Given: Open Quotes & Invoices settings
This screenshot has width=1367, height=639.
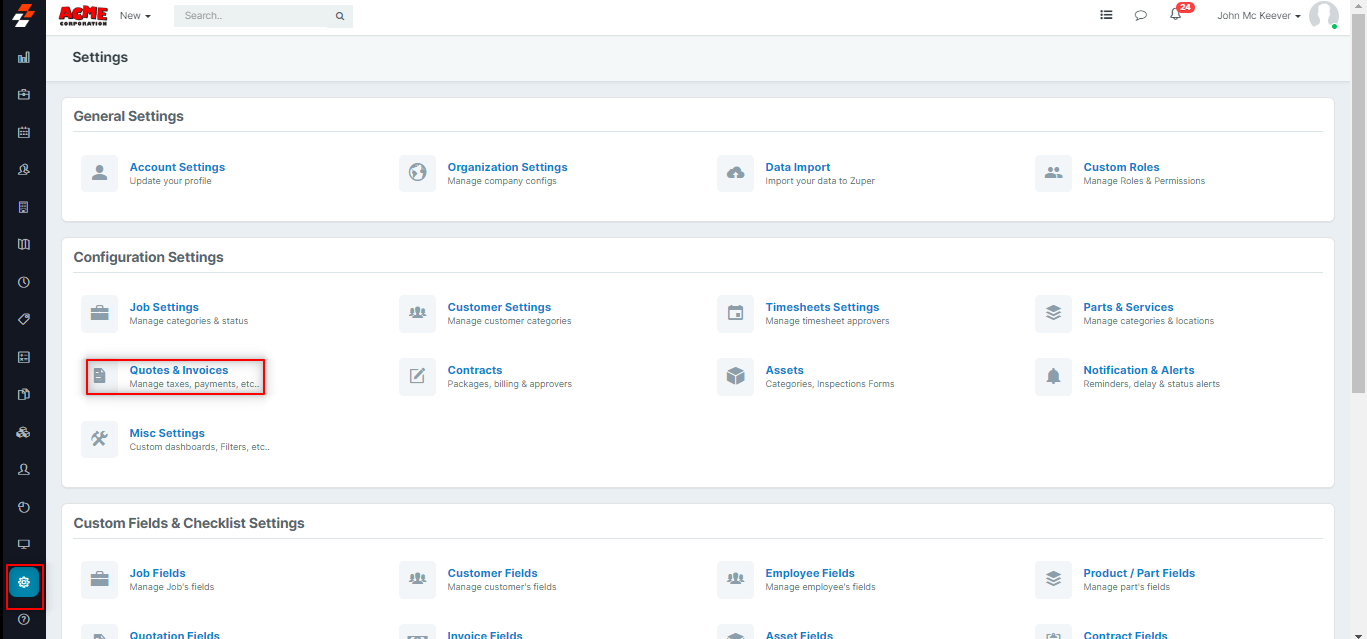Looking at the screenshot, I should click(x=179, y=370).
